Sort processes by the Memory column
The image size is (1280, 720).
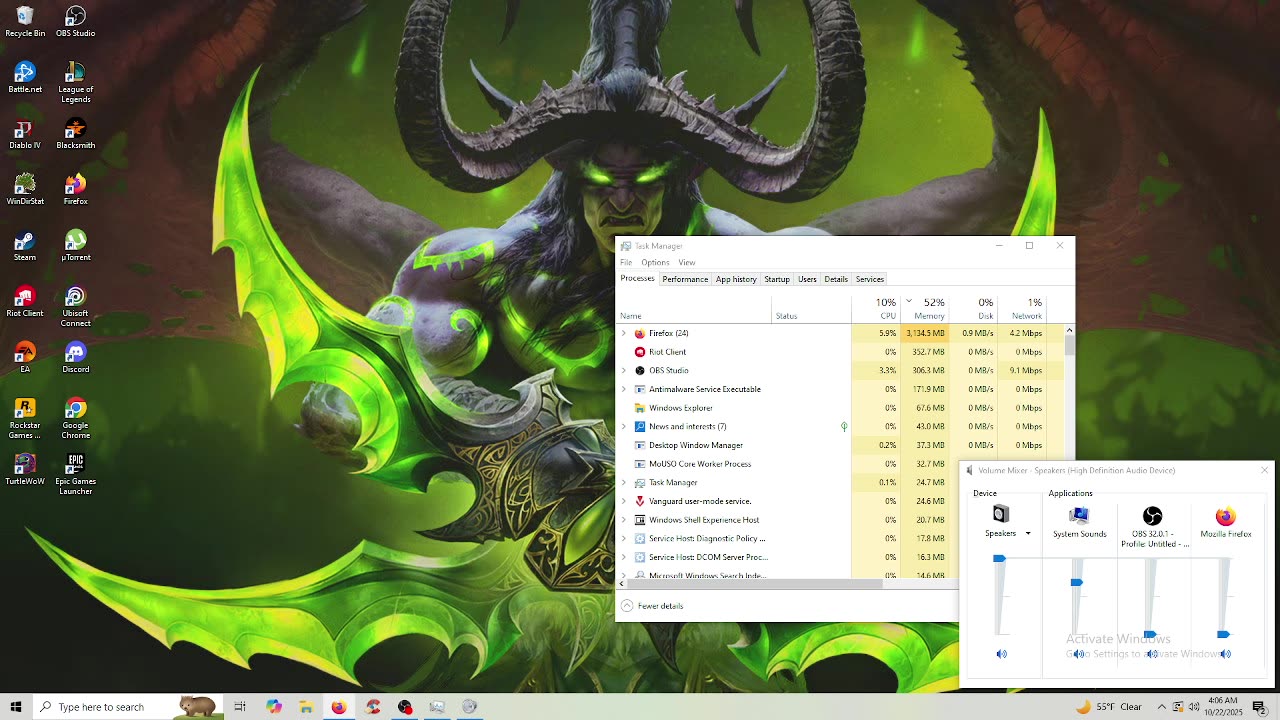(925, 309)
